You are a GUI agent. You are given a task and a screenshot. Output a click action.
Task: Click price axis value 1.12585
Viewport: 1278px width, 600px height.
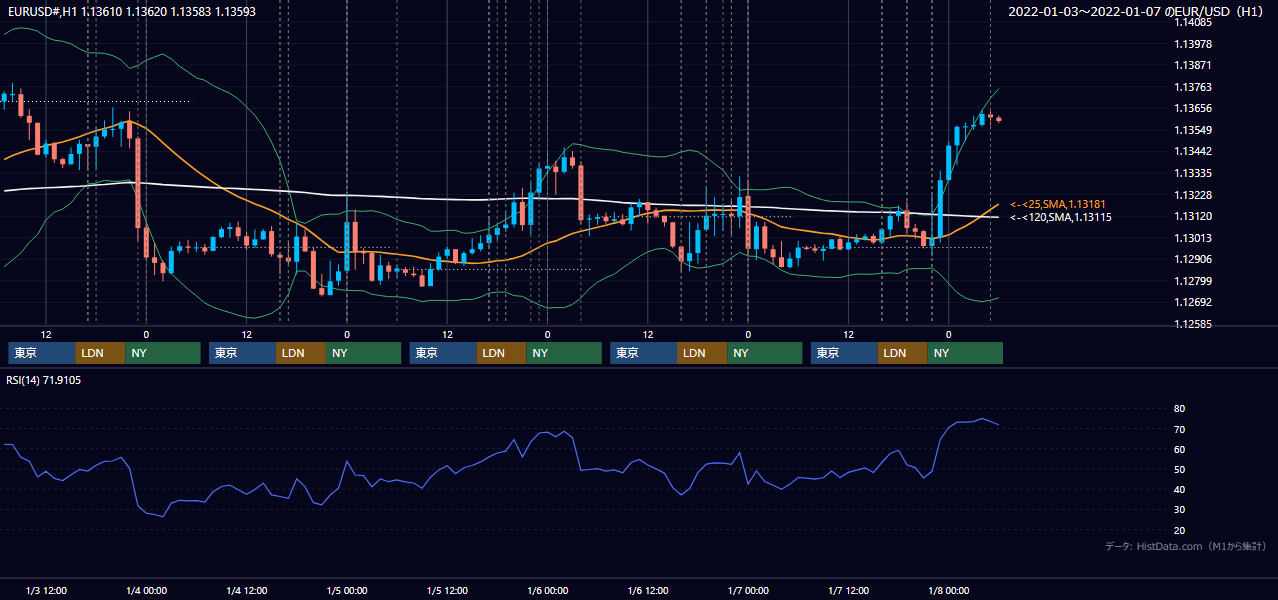click(1192, 324)
